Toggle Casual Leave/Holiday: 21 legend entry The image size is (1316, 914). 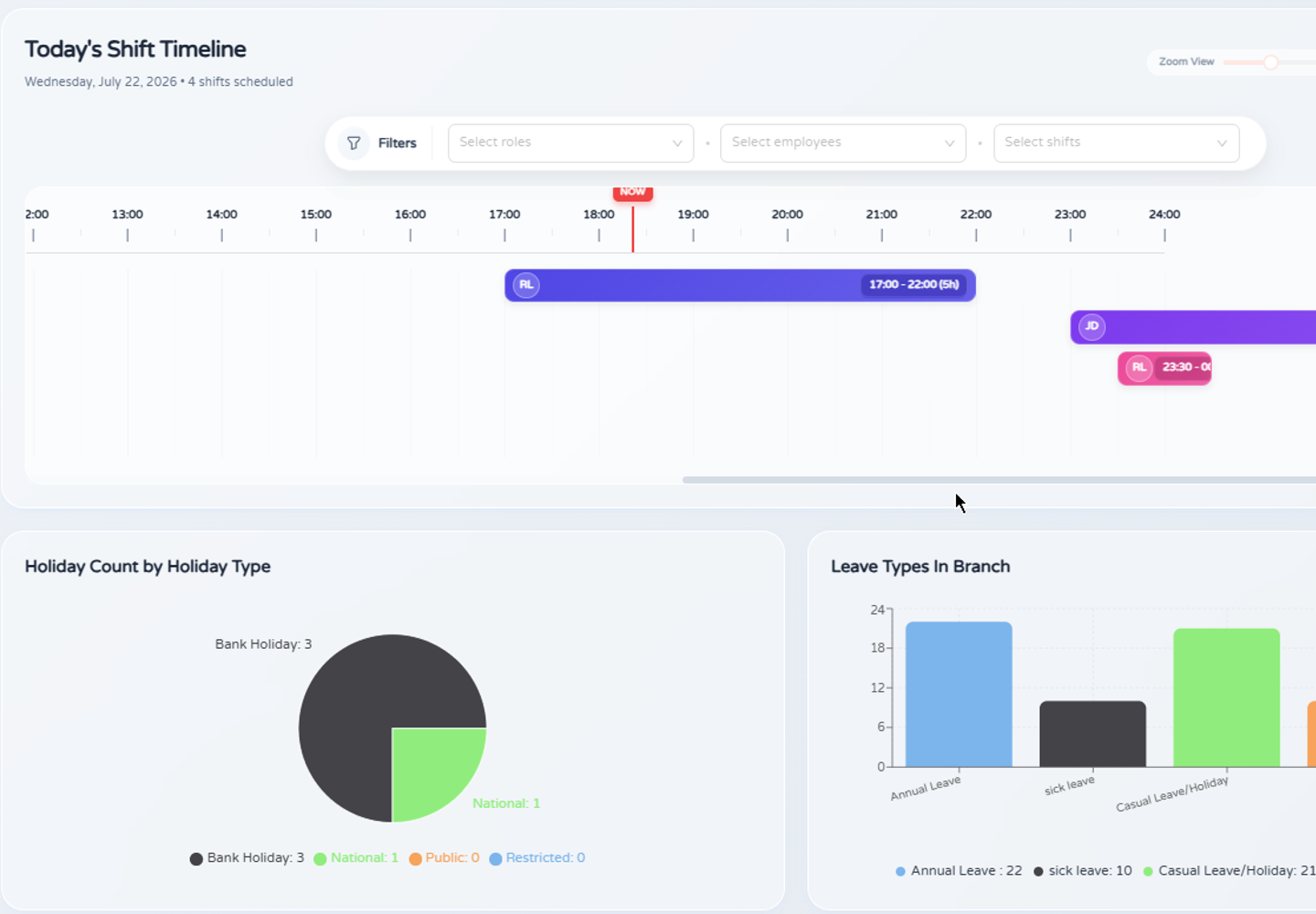(x=1229, y=871)
